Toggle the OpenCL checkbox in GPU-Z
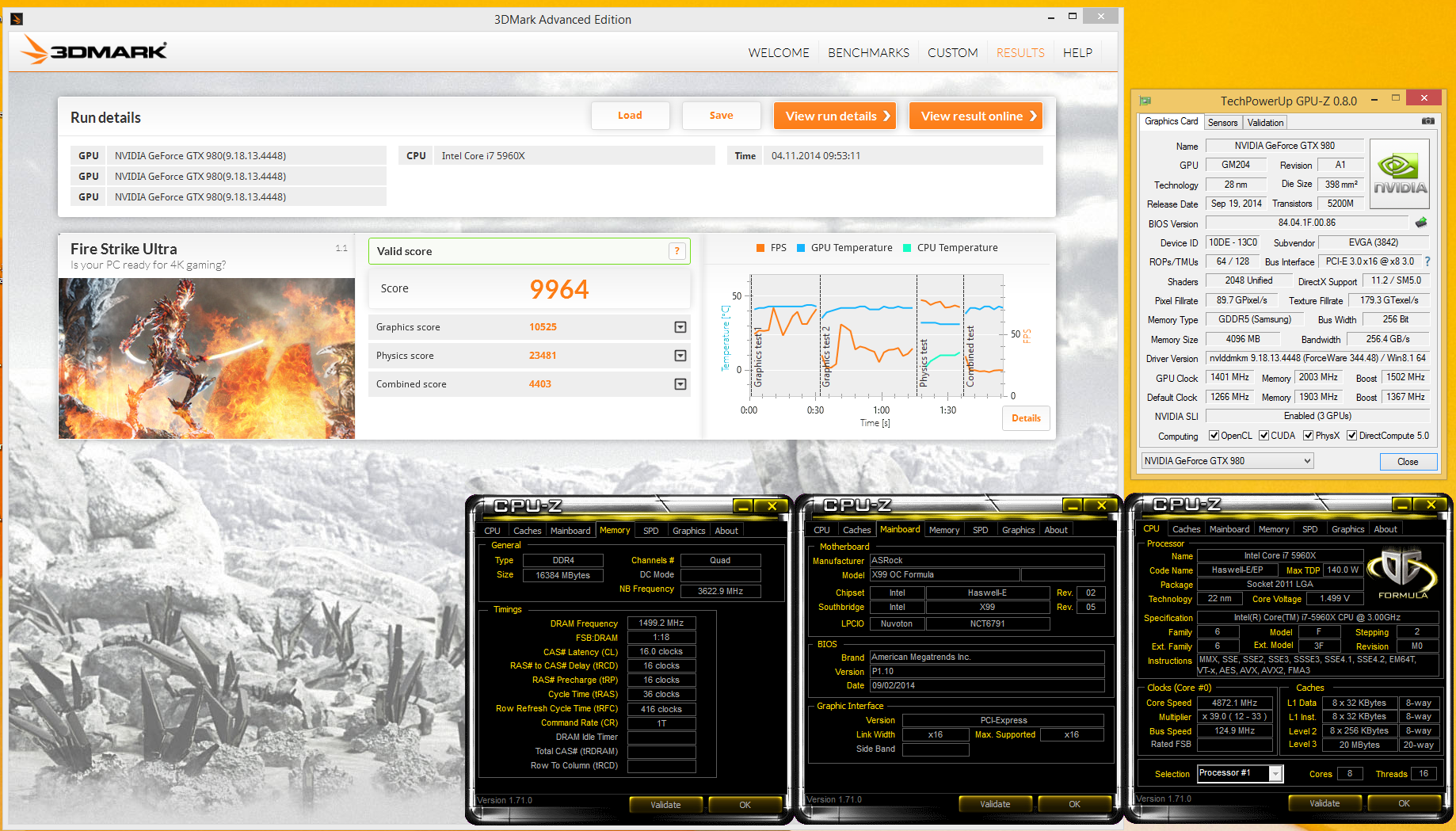 pyautogui.click(x=1214, y=436)
